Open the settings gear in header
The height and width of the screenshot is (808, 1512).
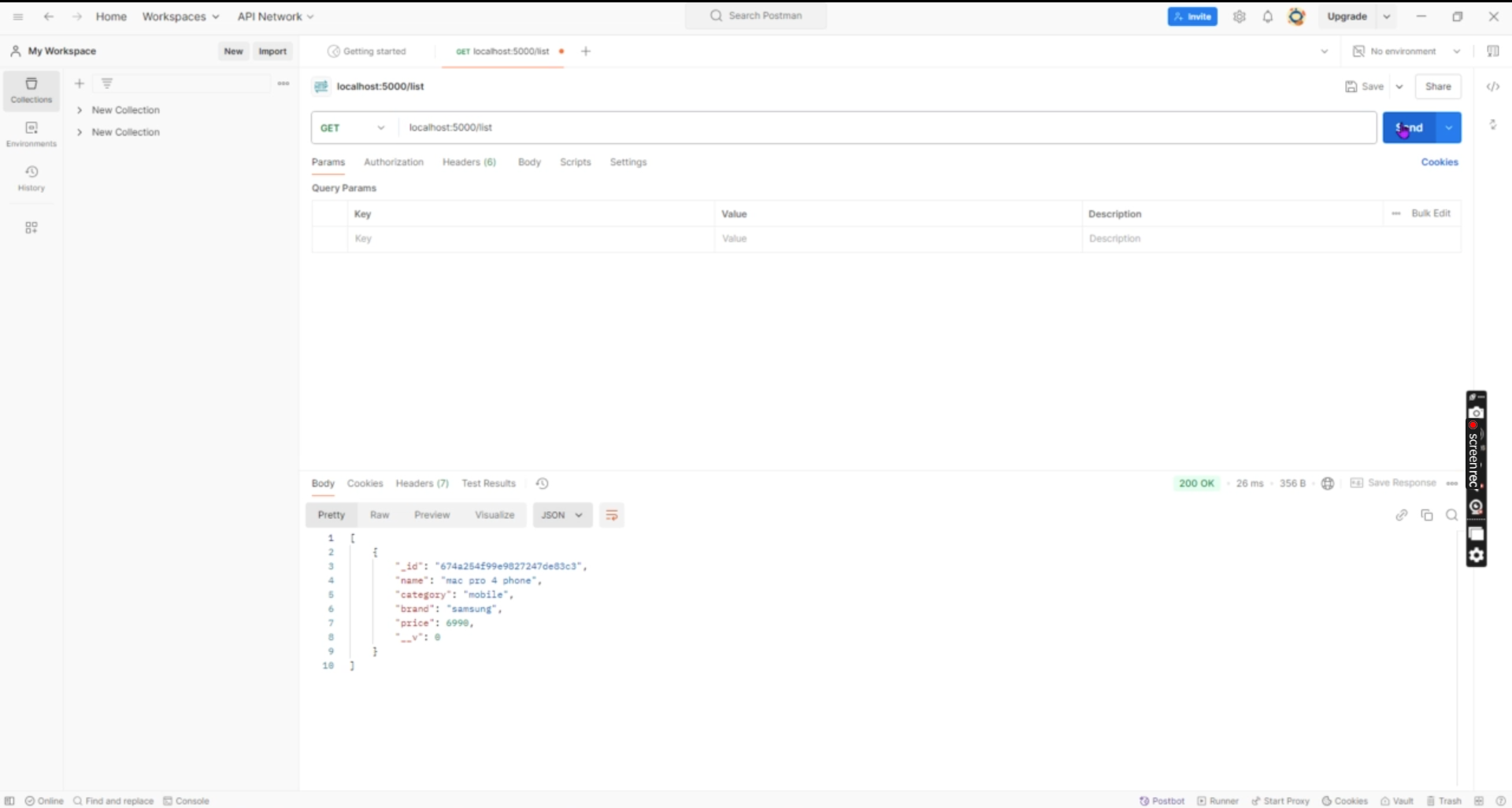pyautogui.click(x=1240, y=17)
